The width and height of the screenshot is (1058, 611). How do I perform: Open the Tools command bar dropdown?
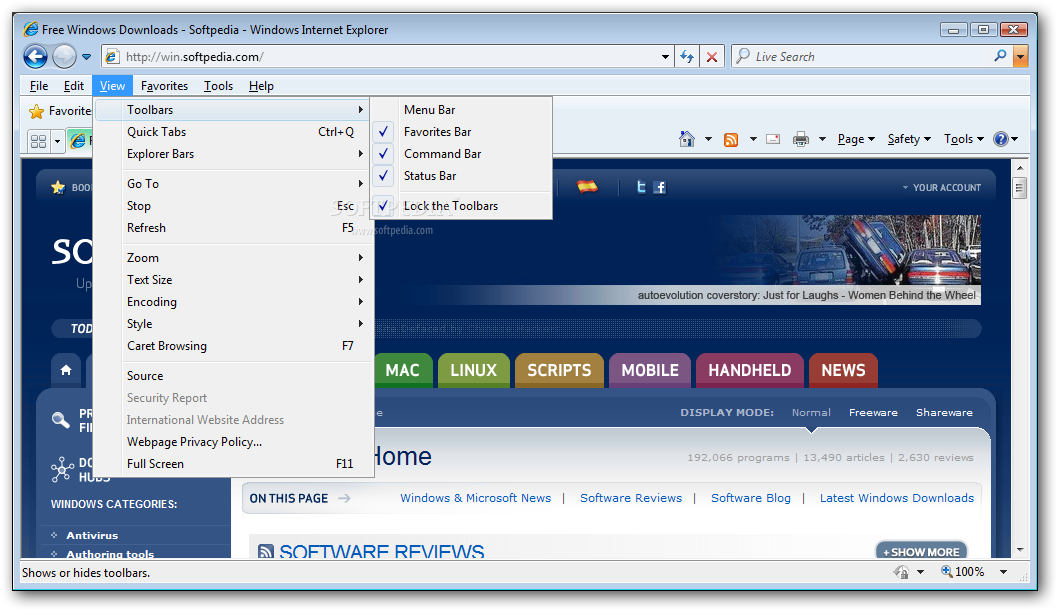(964, 139)
